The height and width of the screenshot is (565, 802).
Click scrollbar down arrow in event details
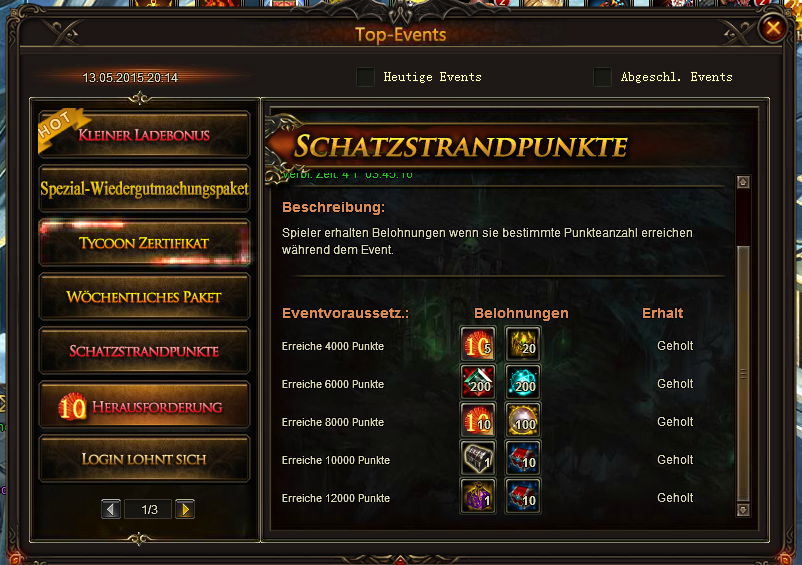point(743,509)
